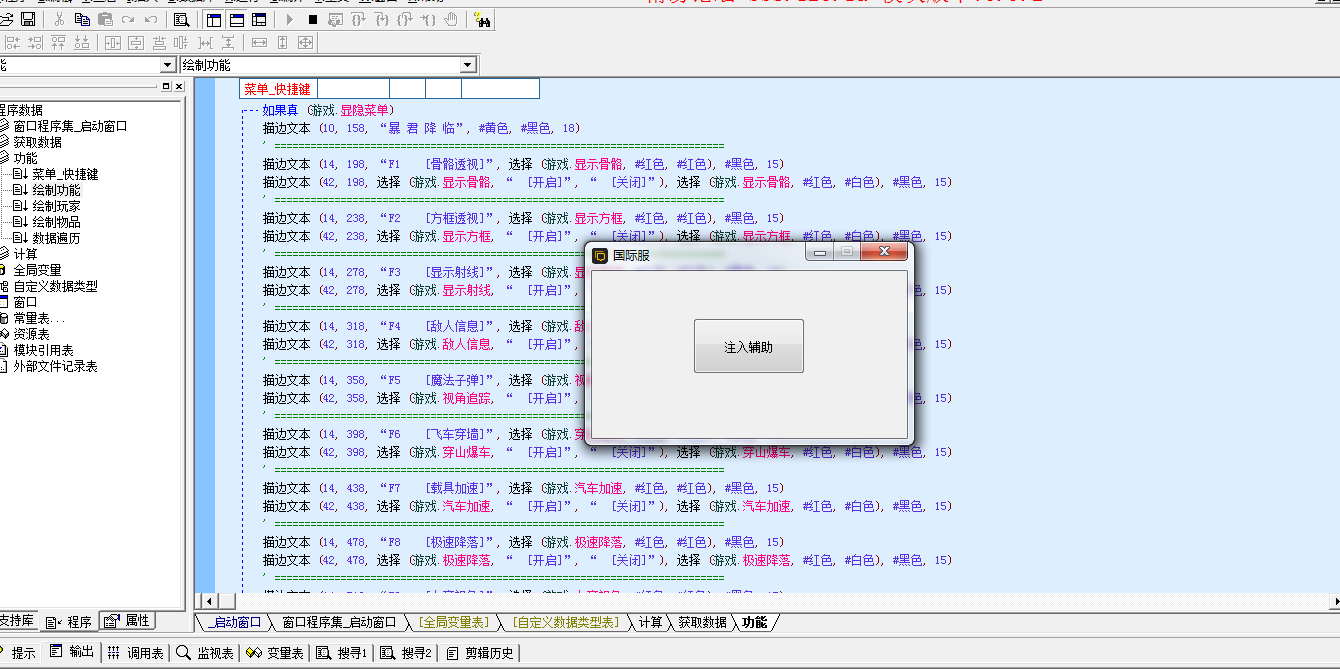Click the Save disk icon in the toolbar
Image resolution: width=1340 pixels, height=669 pixels.
(x=28, y=19)
